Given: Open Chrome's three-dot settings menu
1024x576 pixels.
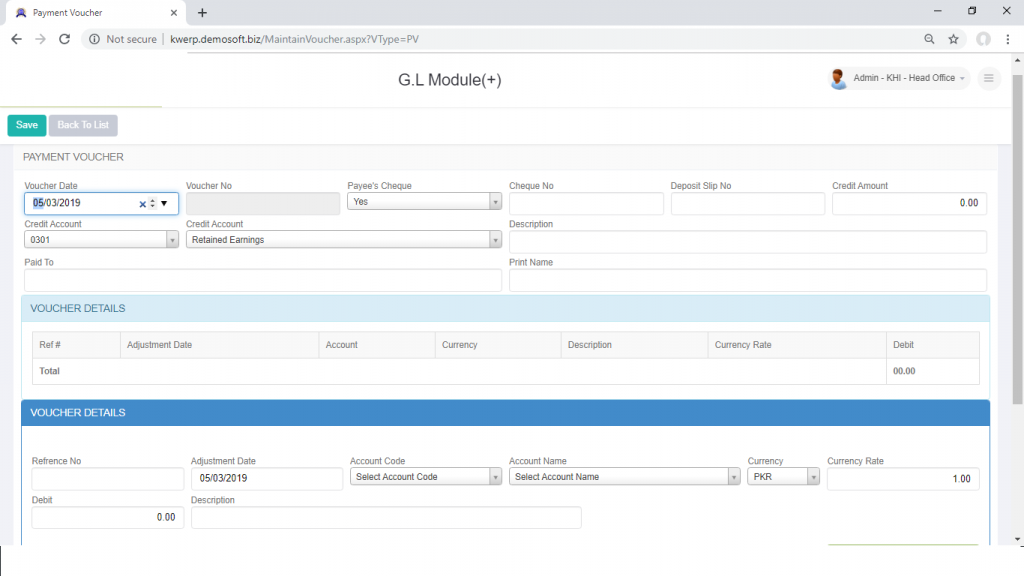Looking at the screenshot, I should click(x=1008, y=39).
